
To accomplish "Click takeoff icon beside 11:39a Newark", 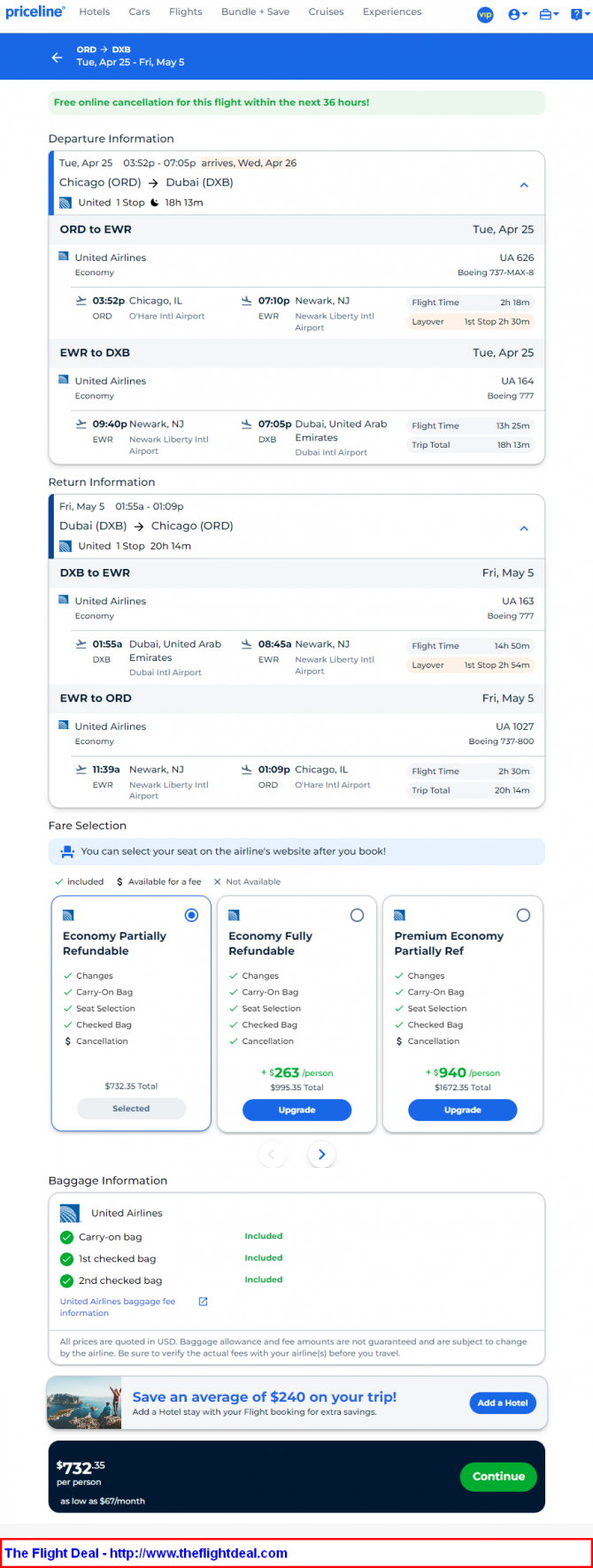I will tap(81, 769).
